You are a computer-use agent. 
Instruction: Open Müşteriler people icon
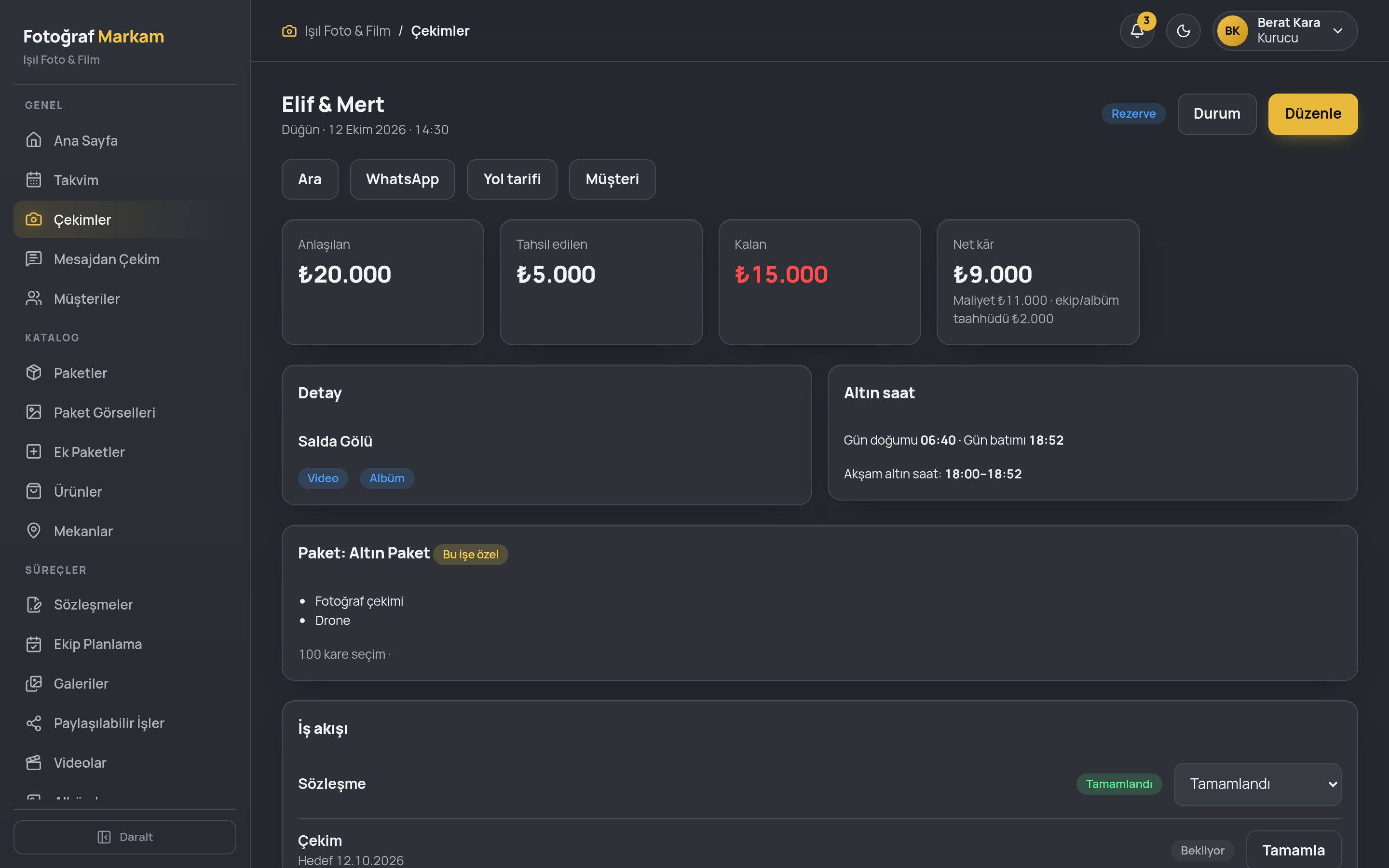point(34,298)
